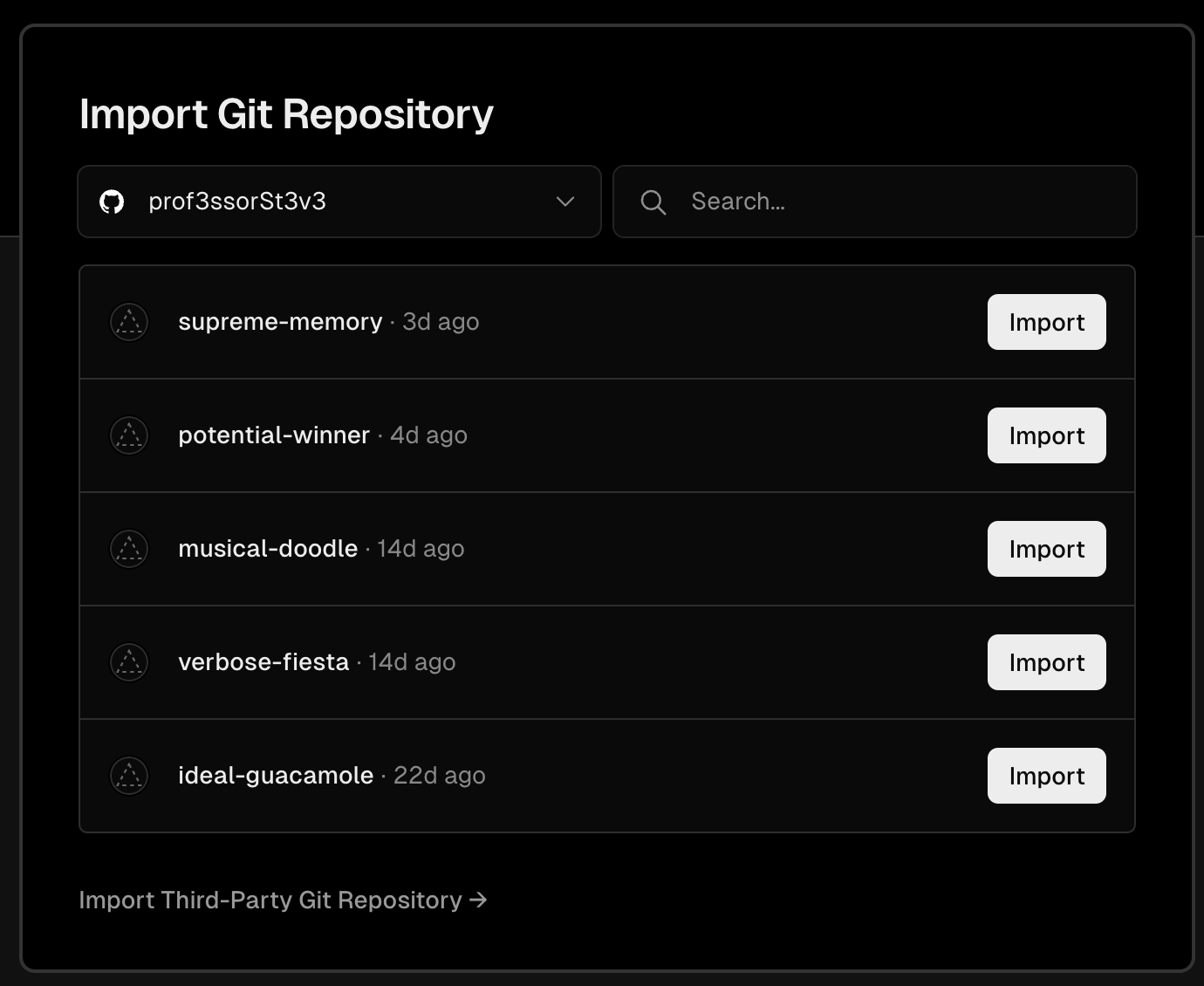Click the potential-winner repository avatar icon
Screen dimensions: 1204x986
point(129,435)
